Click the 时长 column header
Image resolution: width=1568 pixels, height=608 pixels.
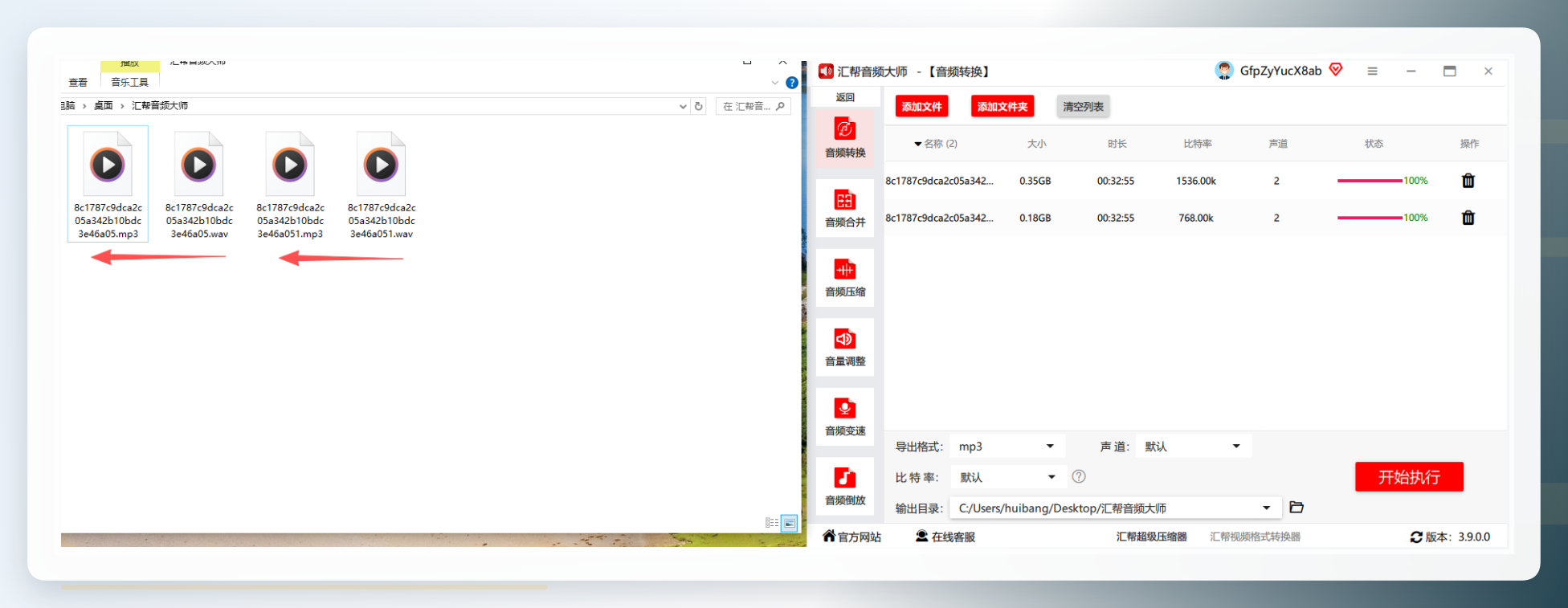click(x=1117, y=144)
